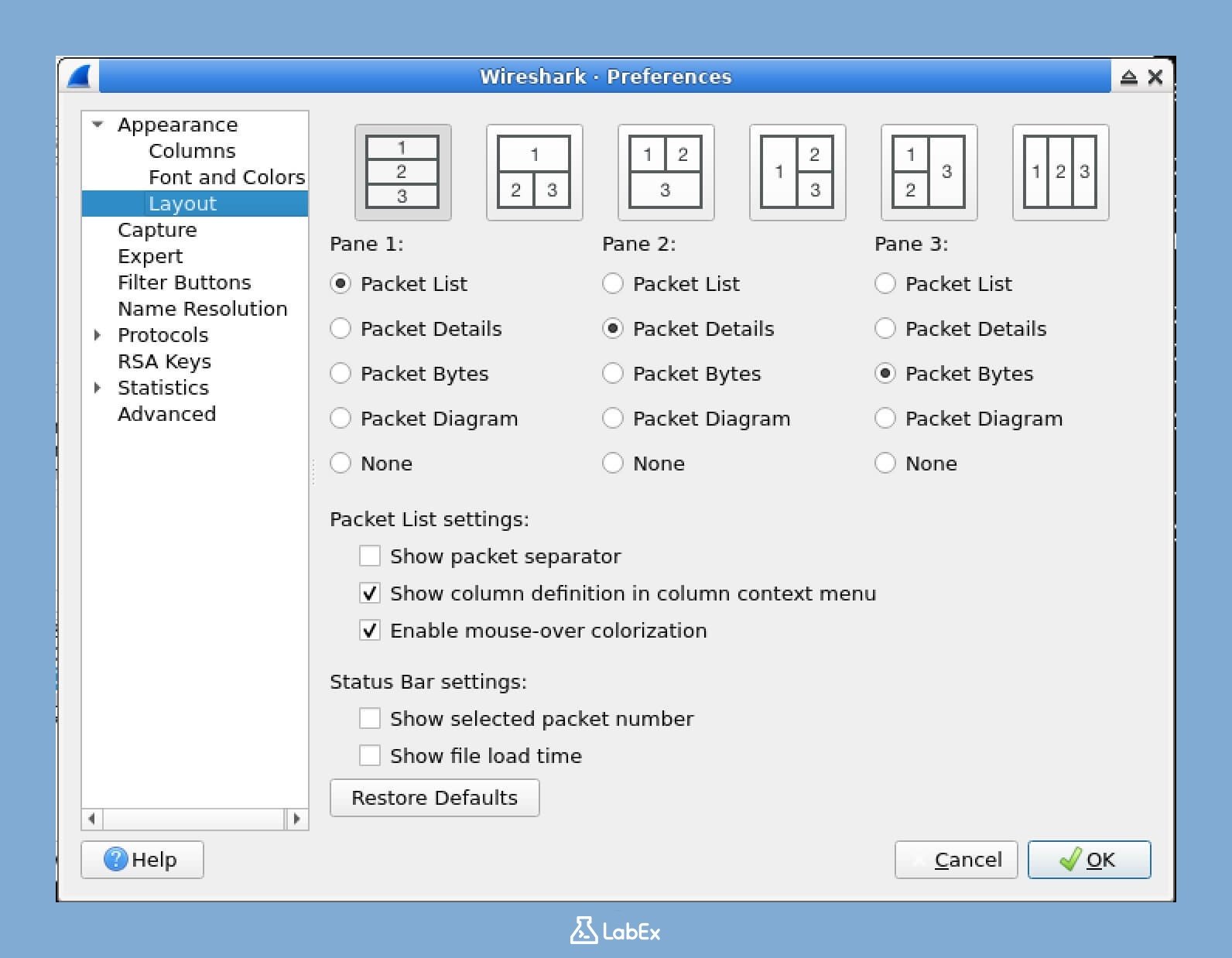Click the Help button

[x=142, y=860]
